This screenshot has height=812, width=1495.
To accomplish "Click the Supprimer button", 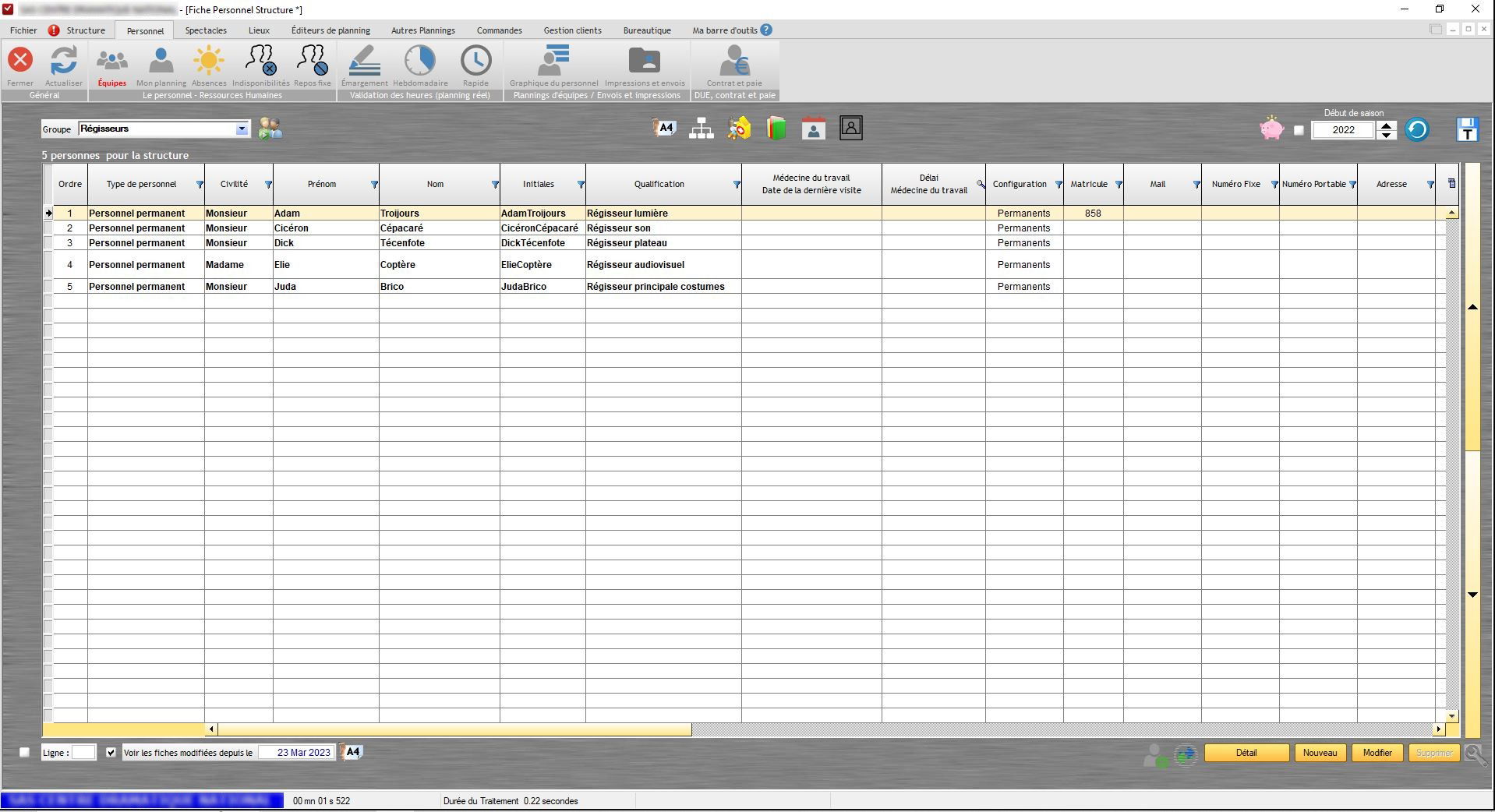I will point(1434,753).
